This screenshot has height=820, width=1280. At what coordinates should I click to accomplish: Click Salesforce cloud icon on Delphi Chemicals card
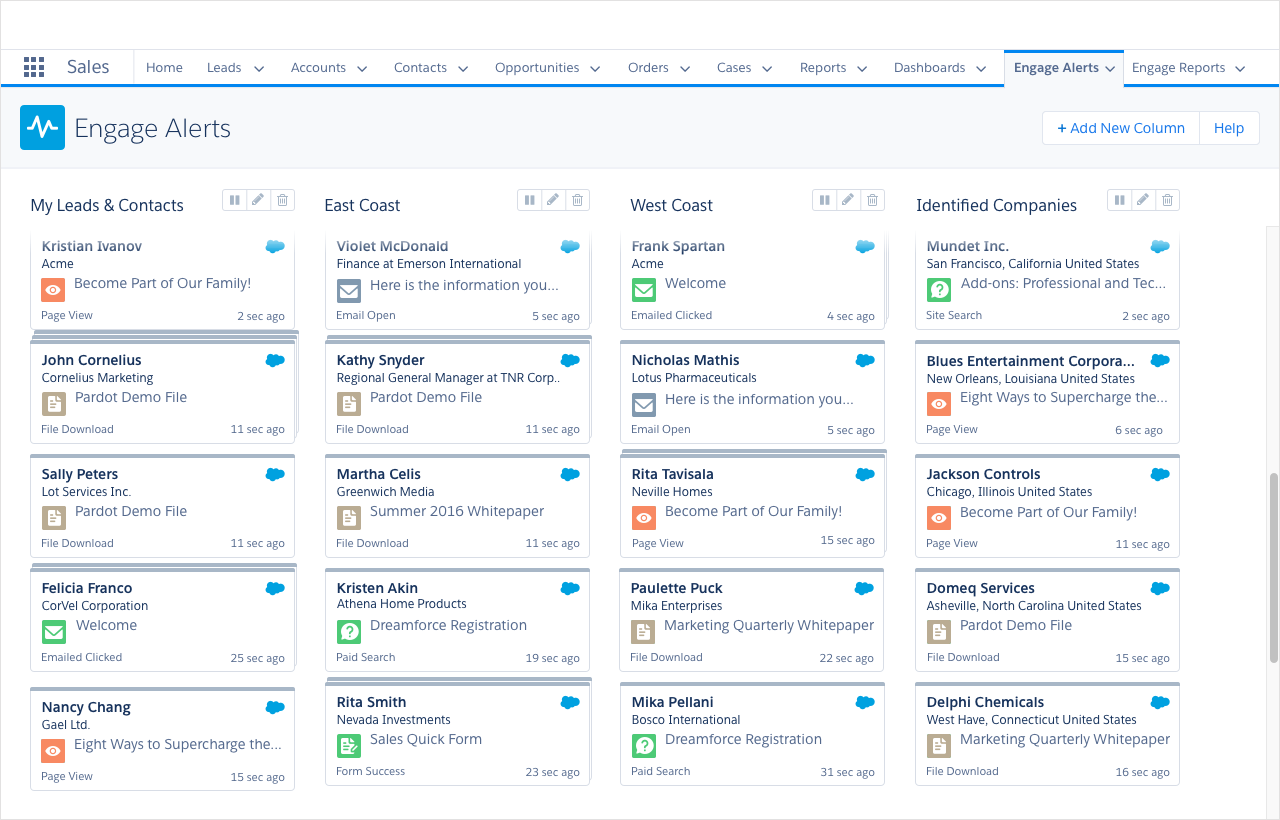(1160, 702)
